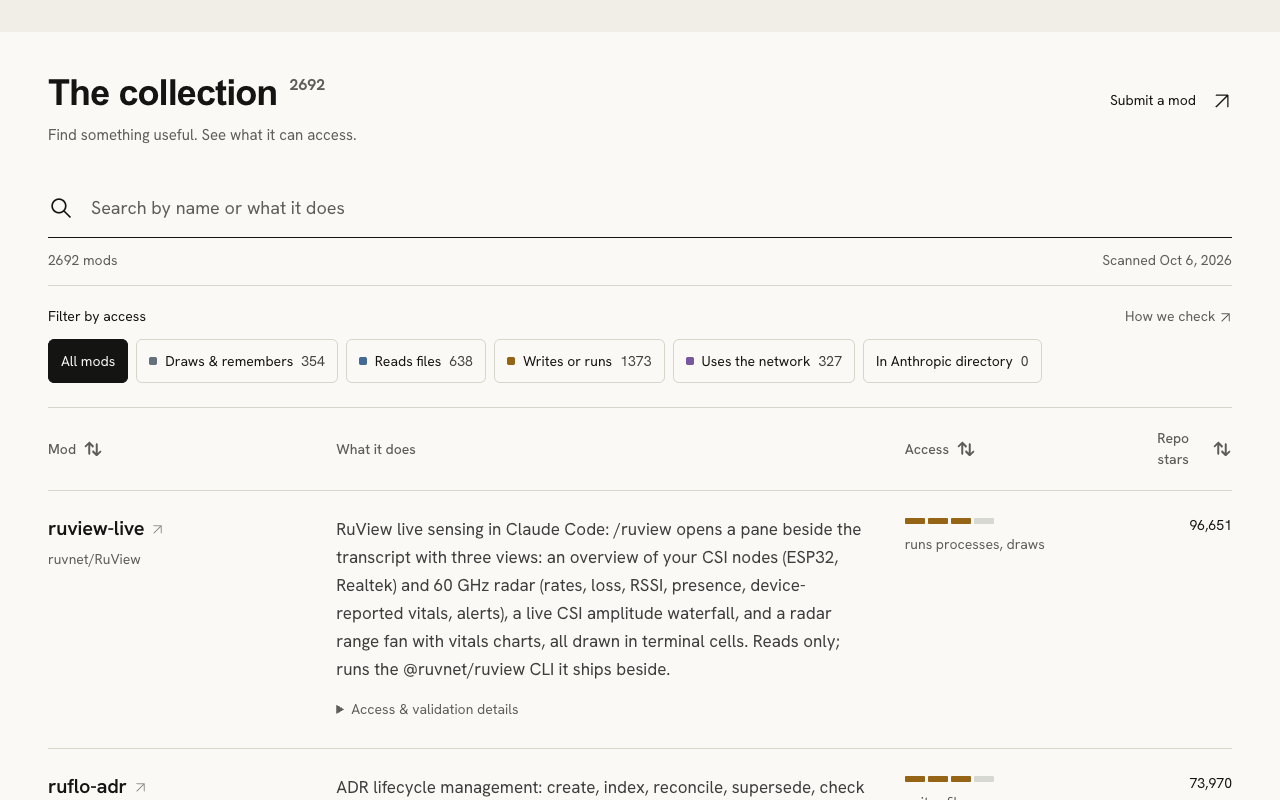
Task: Click the What it does column header
Action: click(x=376, y=449)
